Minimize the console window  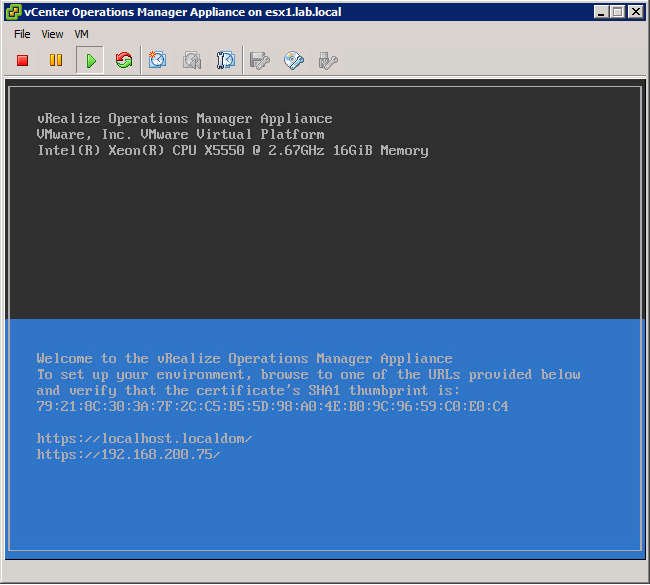601,12
